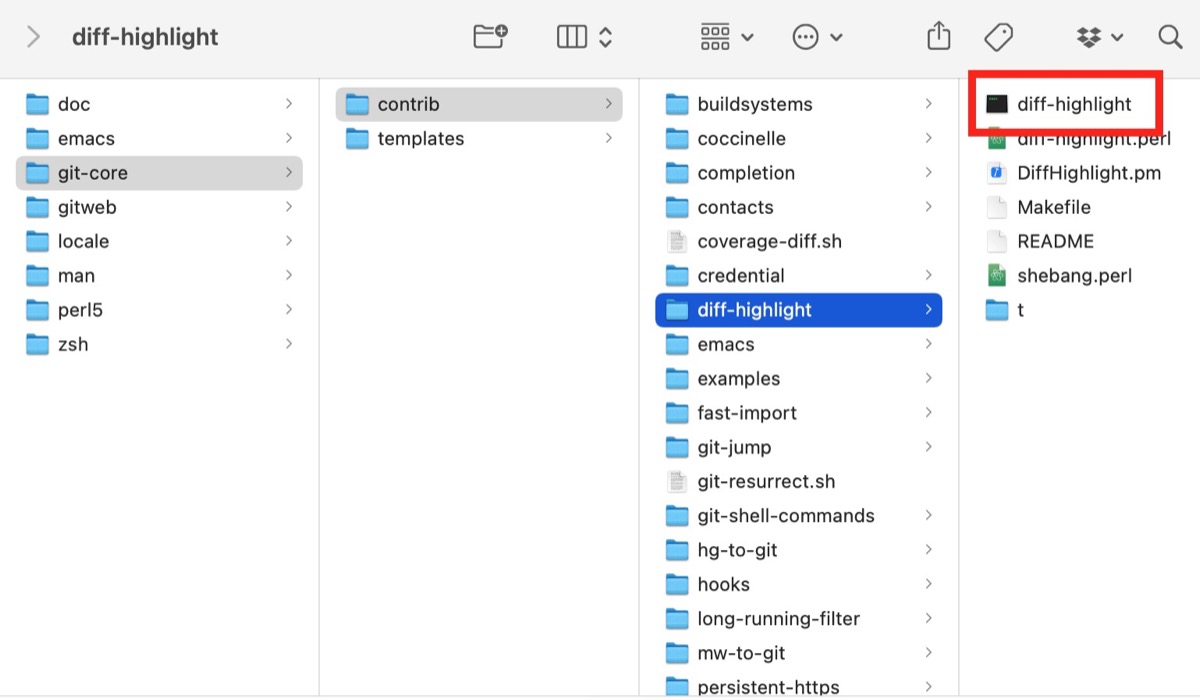Viewport: 1200px width, 700px height.
Task: Click the view style switcher control
Action: pos(584,35)
